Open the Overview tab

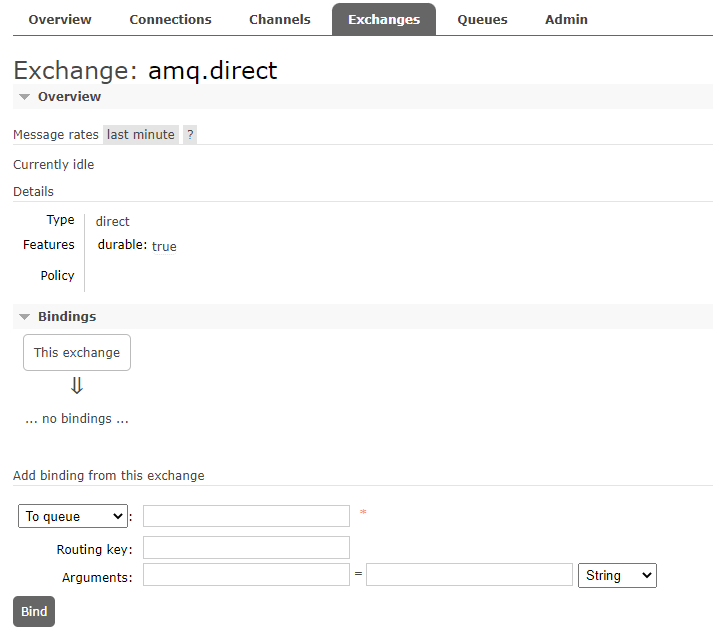pos(60,20)
